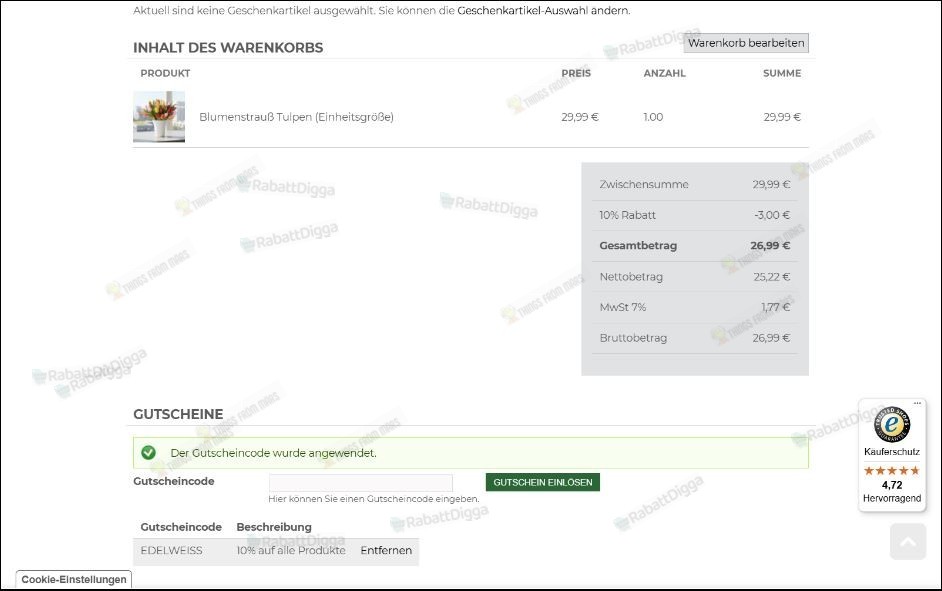Click the Käuferschutz label in widget
The image size is (942, 591).
tap(892, 452)
